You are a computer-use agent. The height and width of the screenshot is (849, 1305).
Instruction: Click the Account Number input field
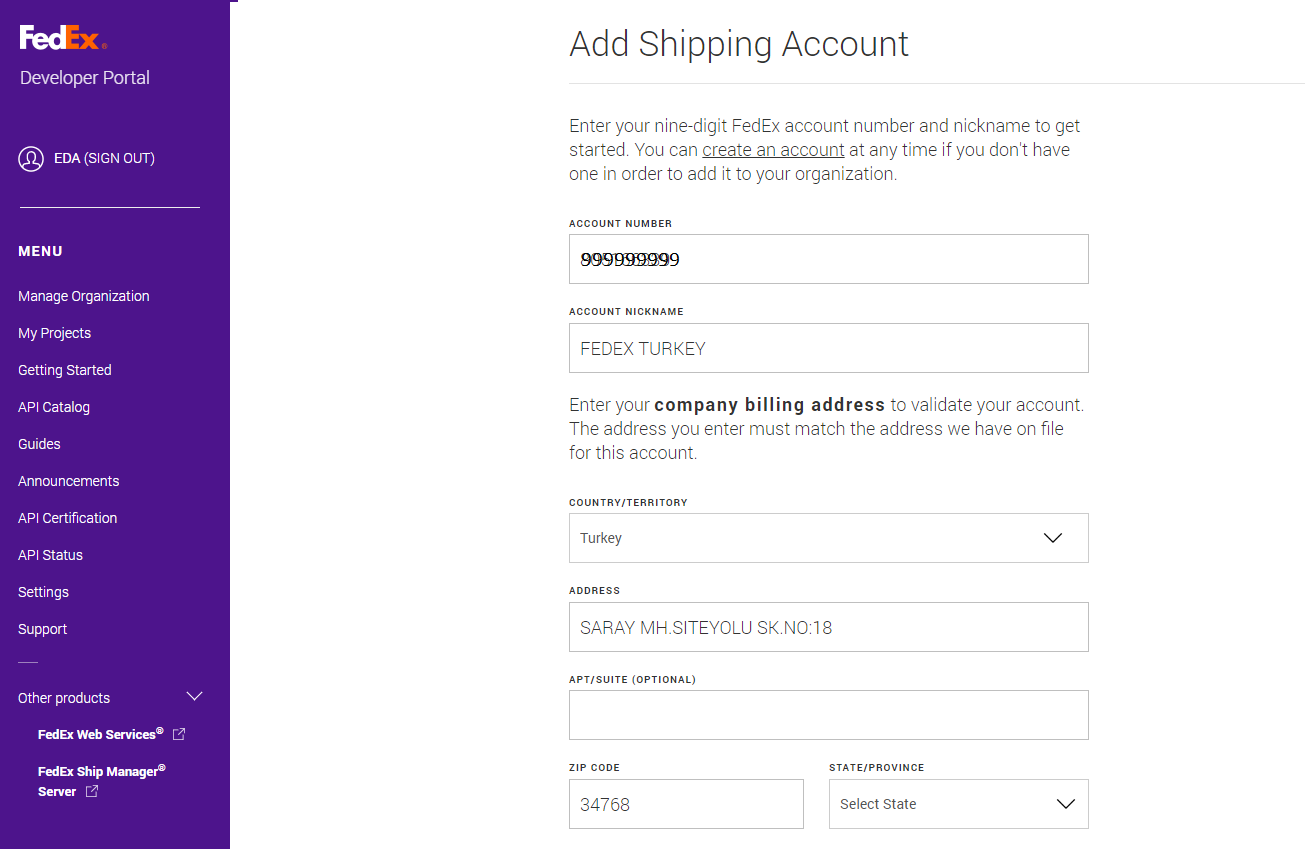click(828, 259)
